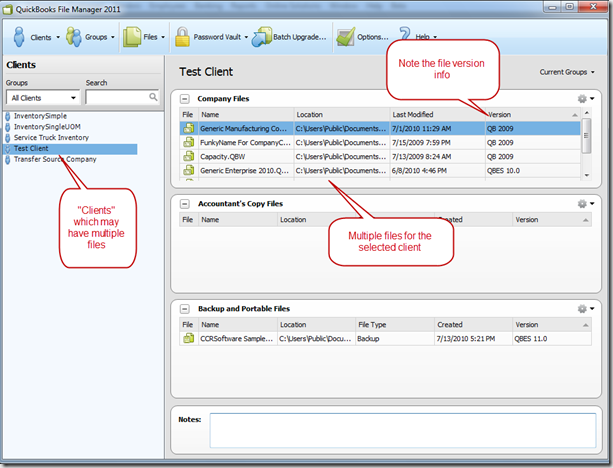Click the Backup and Portable Files gear icon
This screenshot has width=613, height=468.
[582, 309]
